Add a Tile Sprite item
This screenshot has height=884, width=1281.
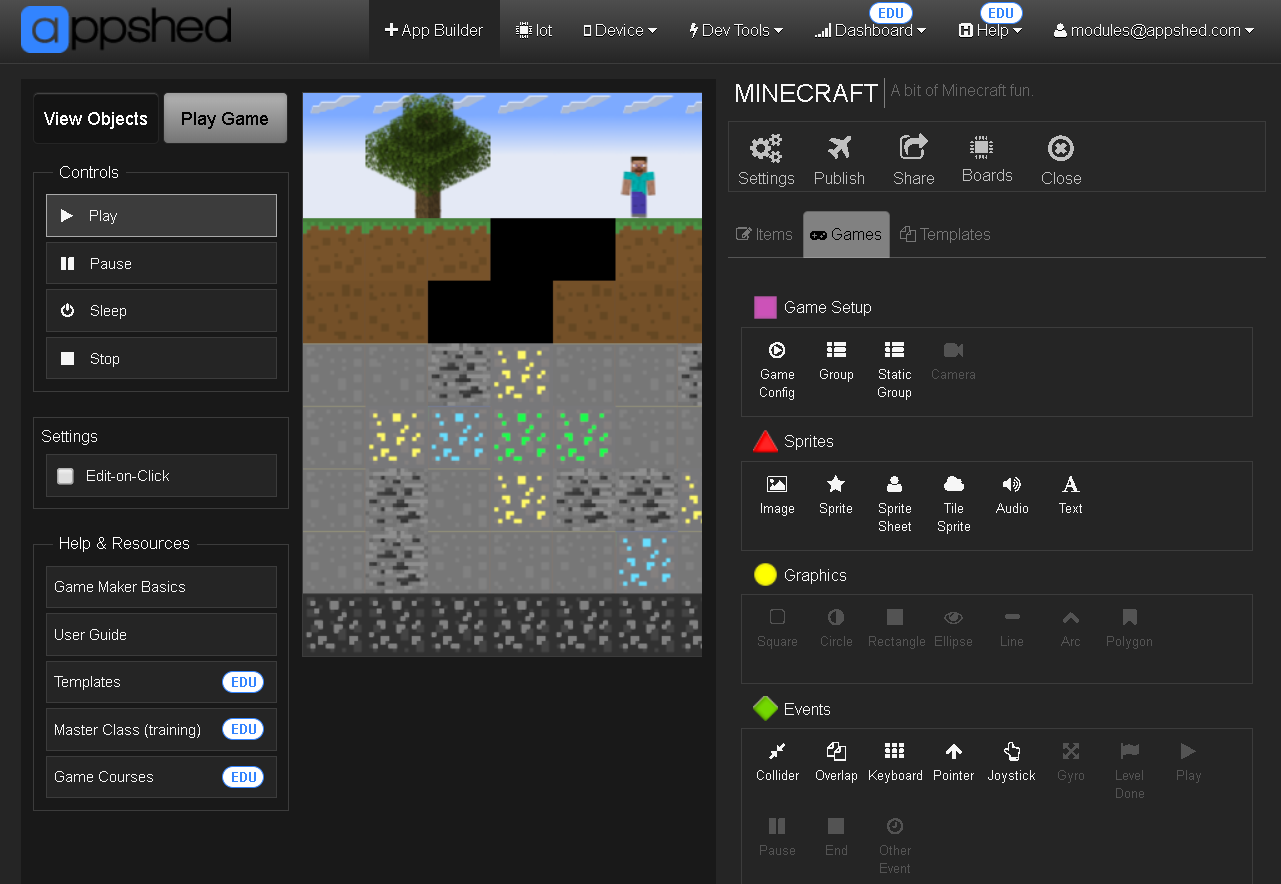click(953, 503)
